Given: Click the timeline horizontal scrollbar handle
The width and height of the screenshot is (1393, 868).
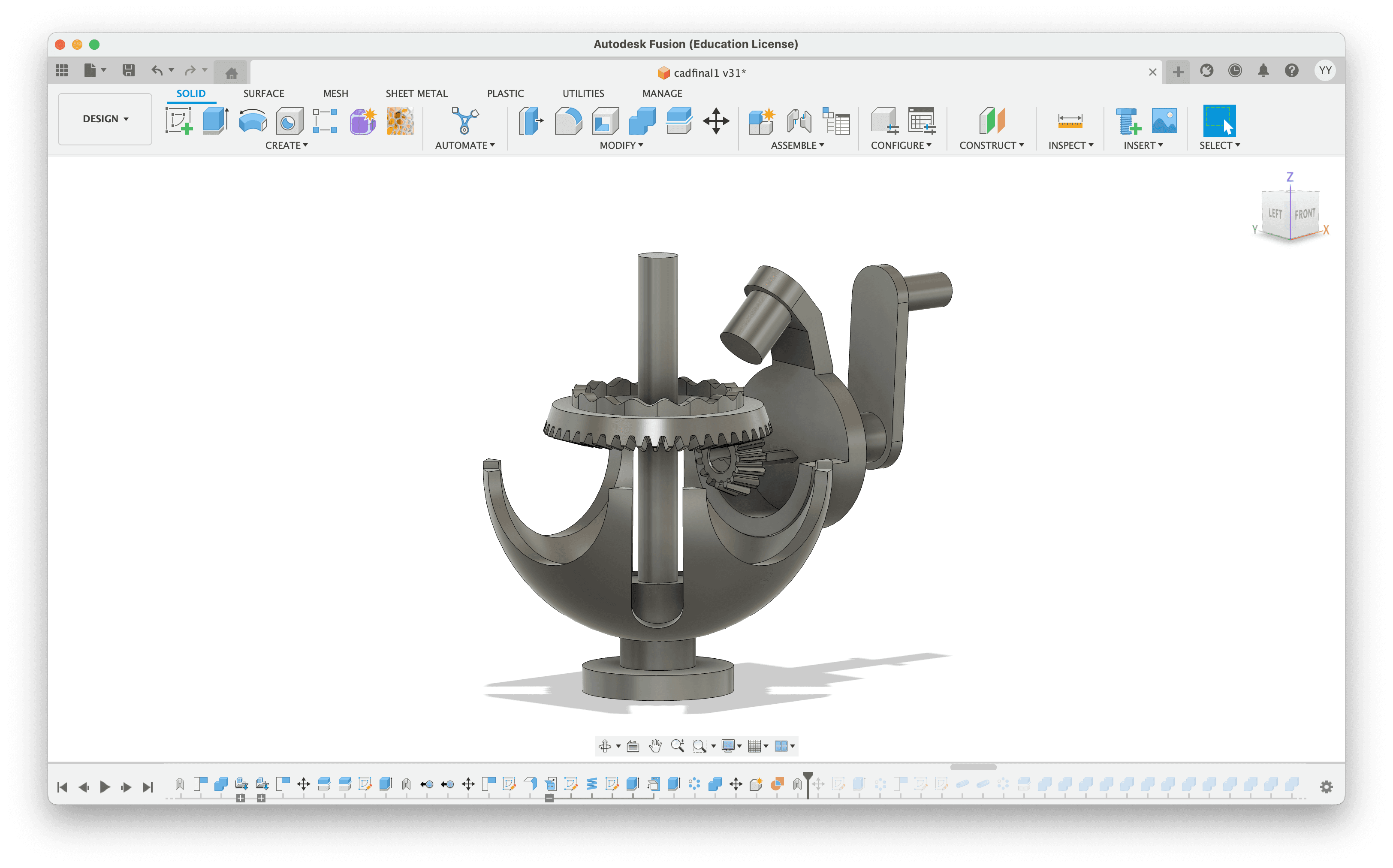Looking at the screenshot, I should 973,767.
